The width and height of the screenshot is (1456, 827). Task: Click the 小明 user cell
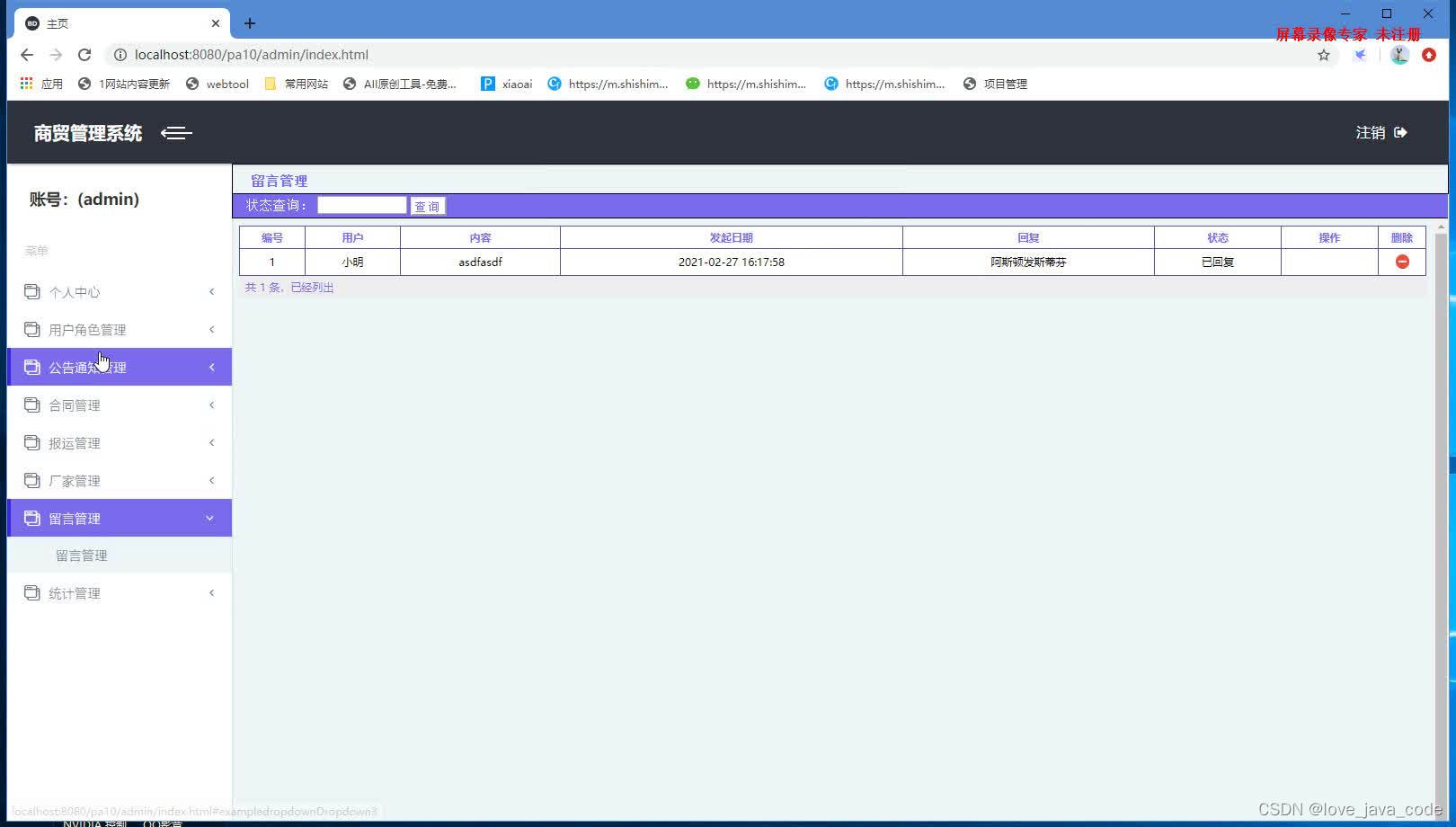(352, 262)
